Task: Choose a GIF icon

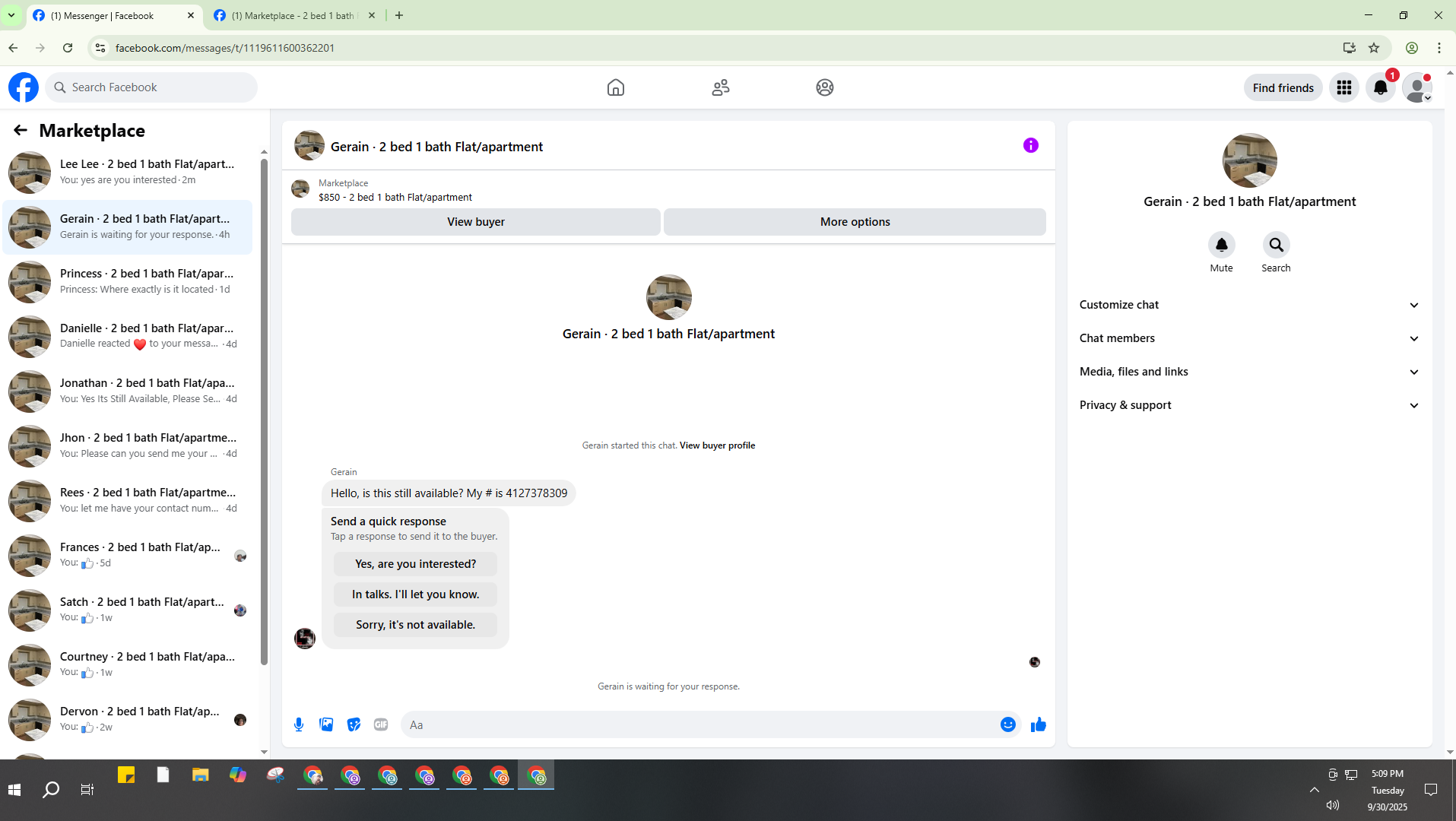Action: click(381, 724)
